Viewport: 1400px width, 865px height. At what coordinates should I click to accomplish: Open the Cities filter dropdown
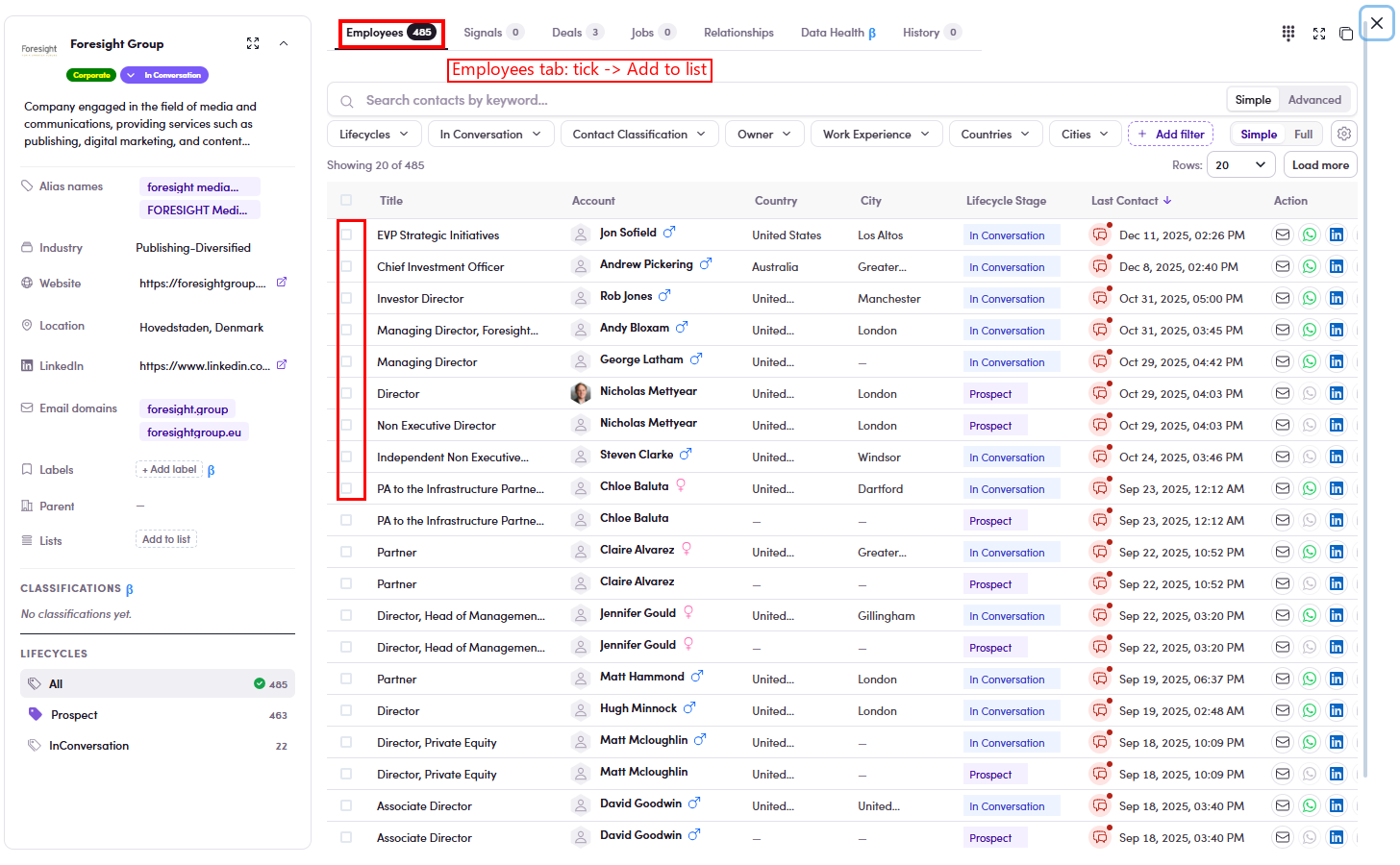coord(1085,135)
